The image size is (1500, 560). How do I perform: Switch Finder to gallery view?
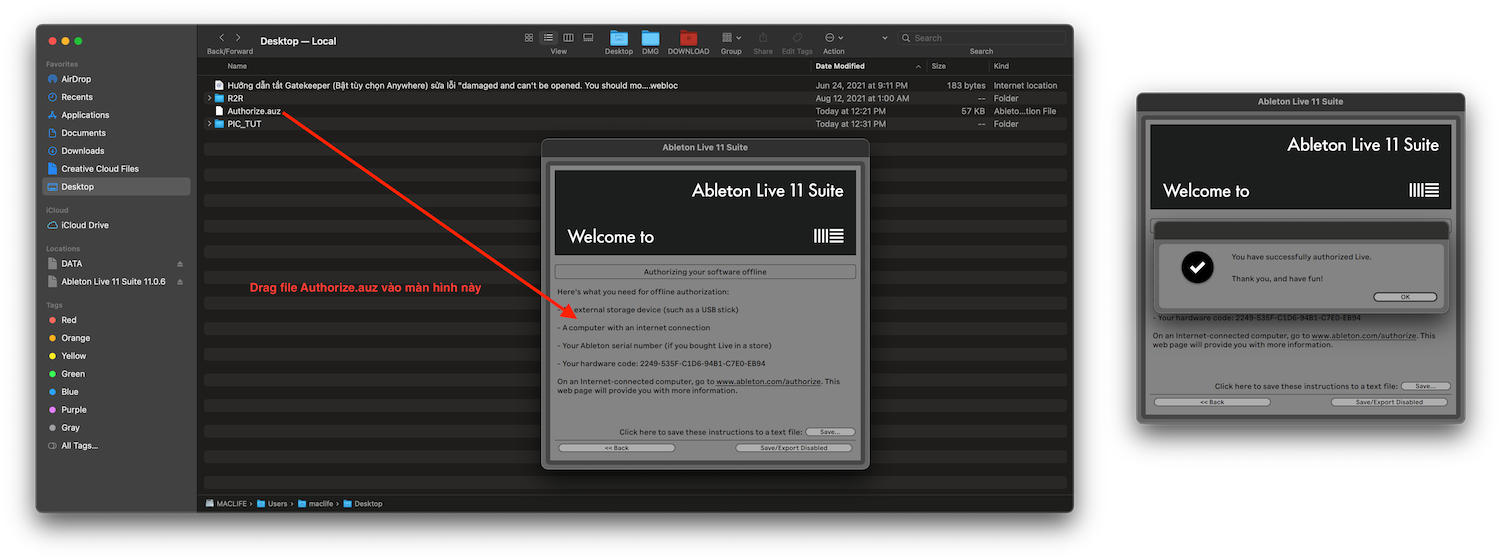coord(588,38)
